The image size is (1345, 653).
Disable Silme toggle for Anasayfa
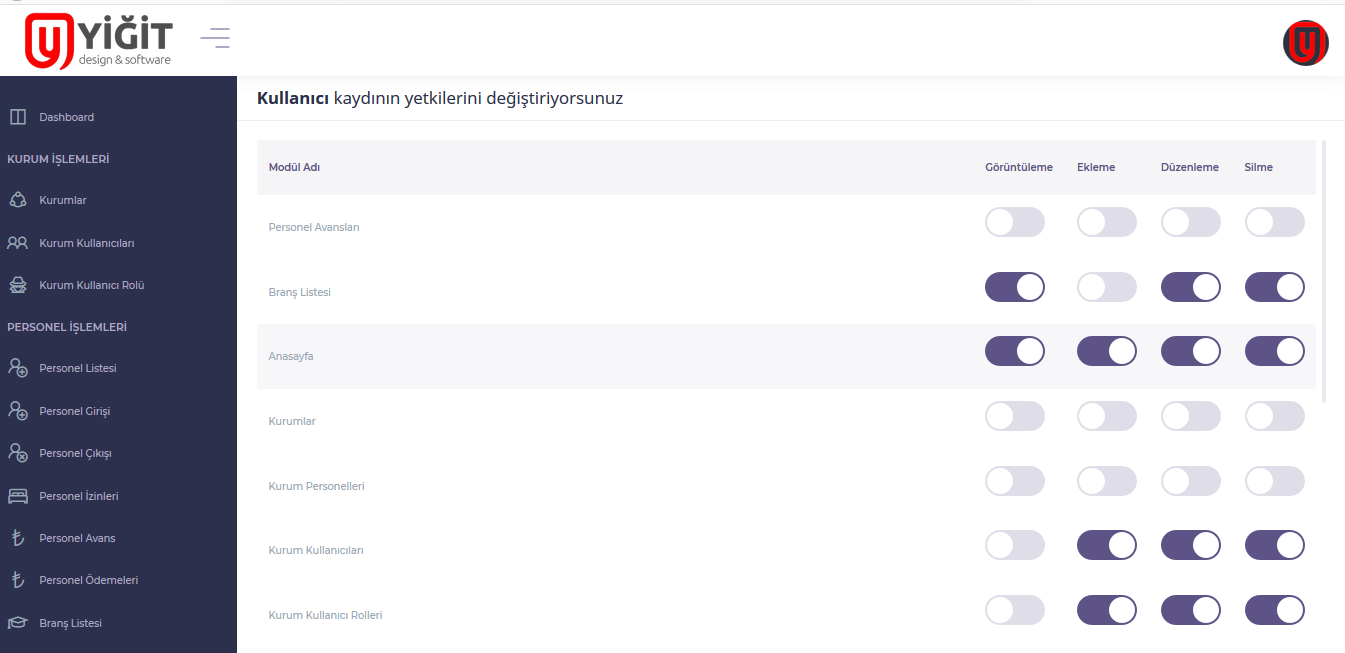(1275, 351)
